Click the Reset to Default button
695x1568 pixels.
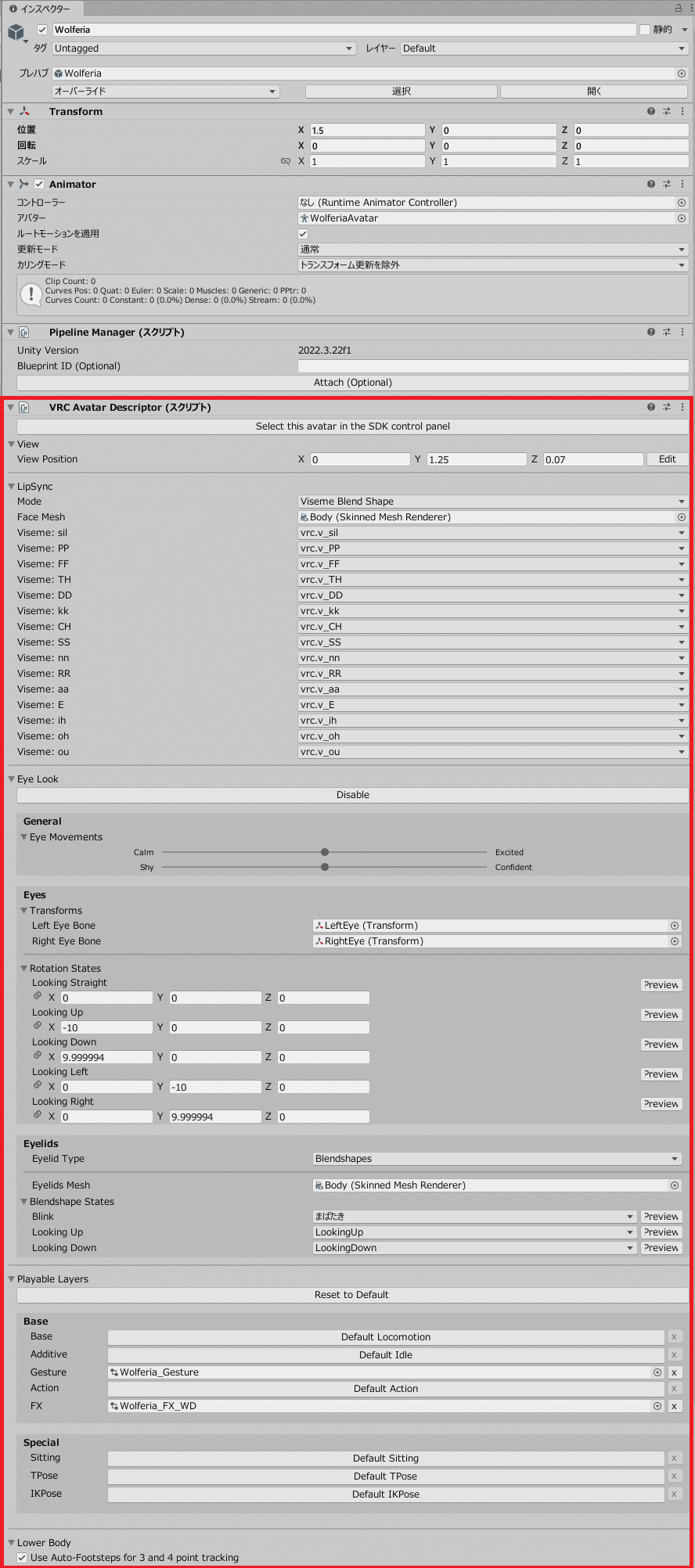[353, 1294]
